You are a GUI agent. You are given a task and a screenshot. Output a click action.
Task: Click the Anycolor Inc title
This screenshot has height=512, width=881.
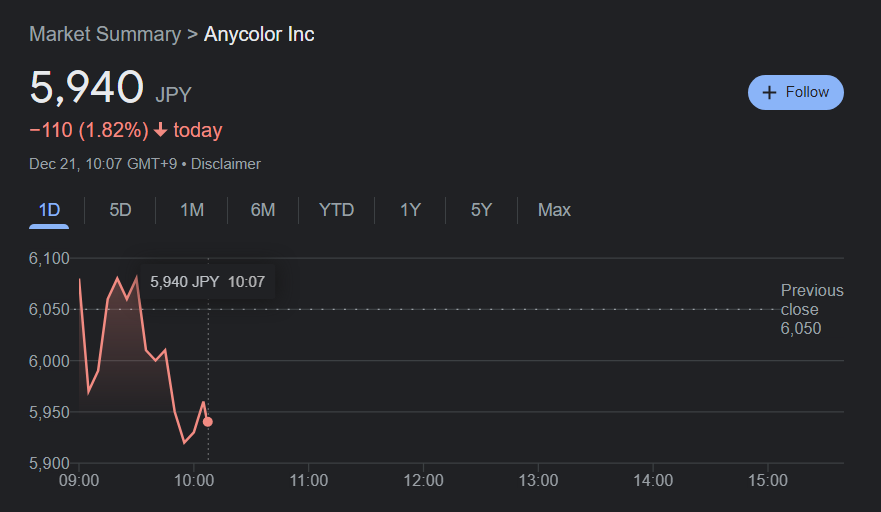pos(259,34)
